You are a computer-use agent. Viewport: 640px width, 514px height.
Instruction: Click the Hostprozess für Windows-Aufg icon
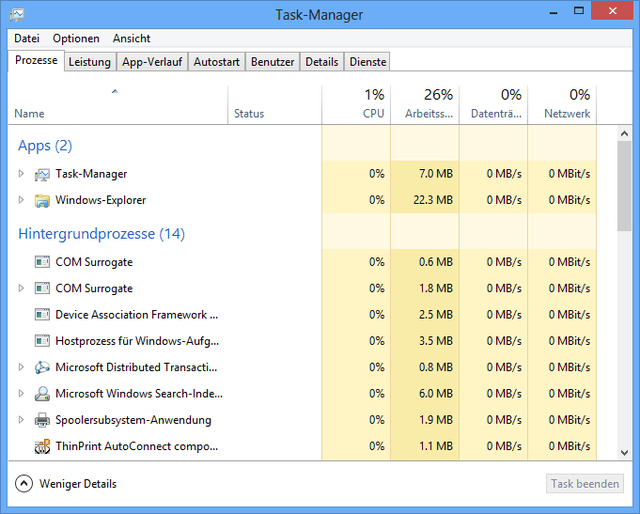click(x=42, y=341)
